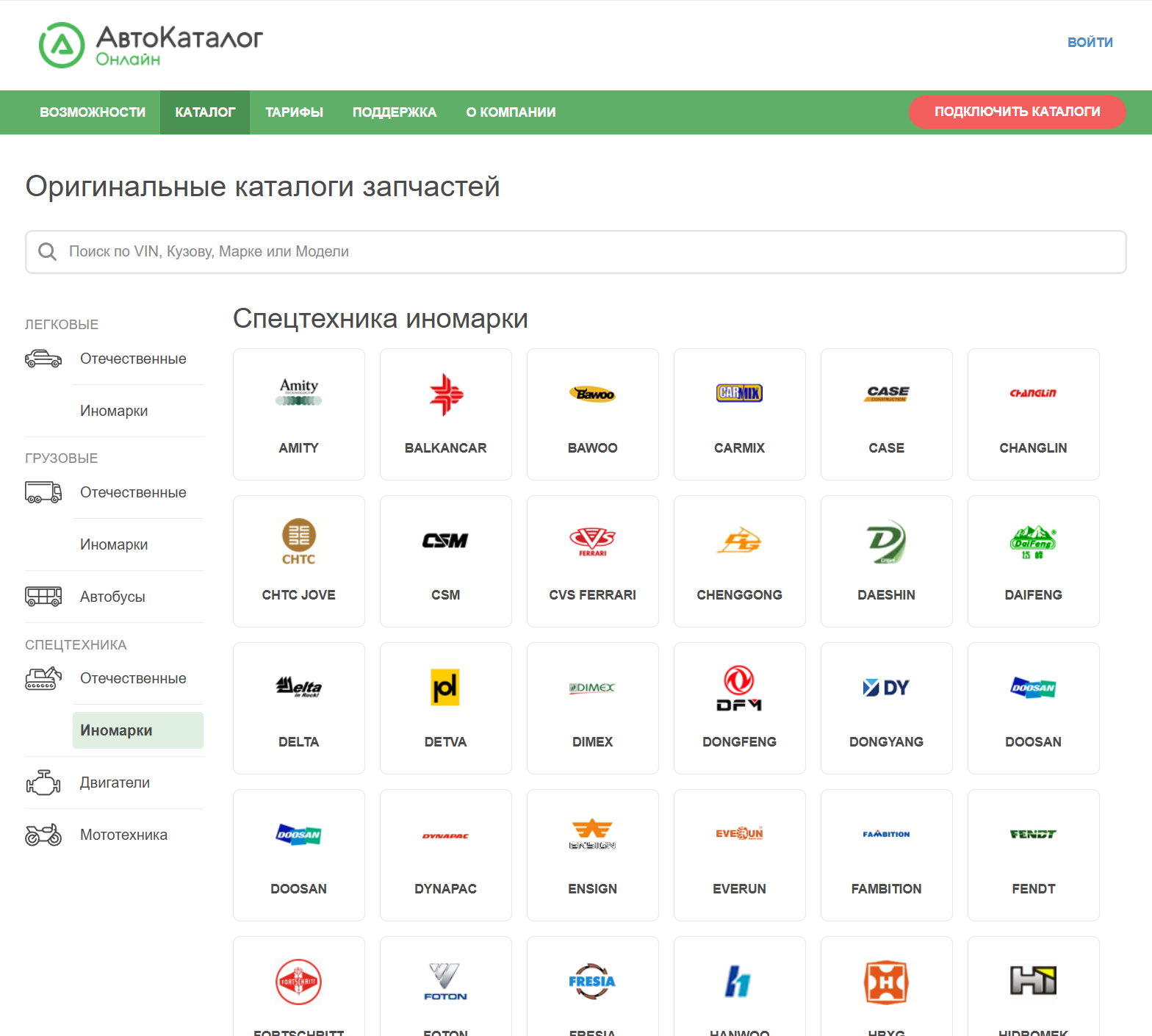Image resolution: width=1152 pixels, height=1036 pixels.
Task: Select the Changlin logo tile
Action: pyautogui.click(x=1034, y=393)
